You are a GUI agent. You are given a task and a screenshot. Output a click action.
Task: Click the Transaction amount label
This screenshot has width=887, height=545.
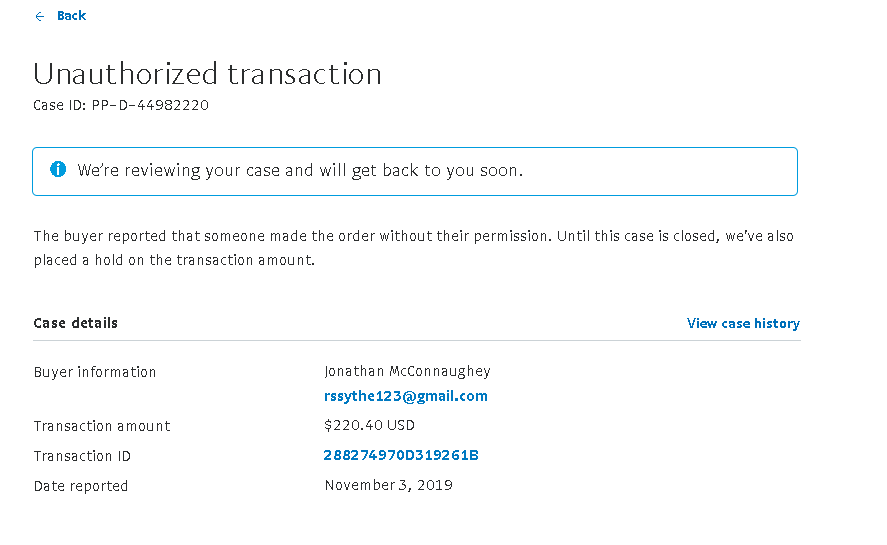tap(102, 426)
